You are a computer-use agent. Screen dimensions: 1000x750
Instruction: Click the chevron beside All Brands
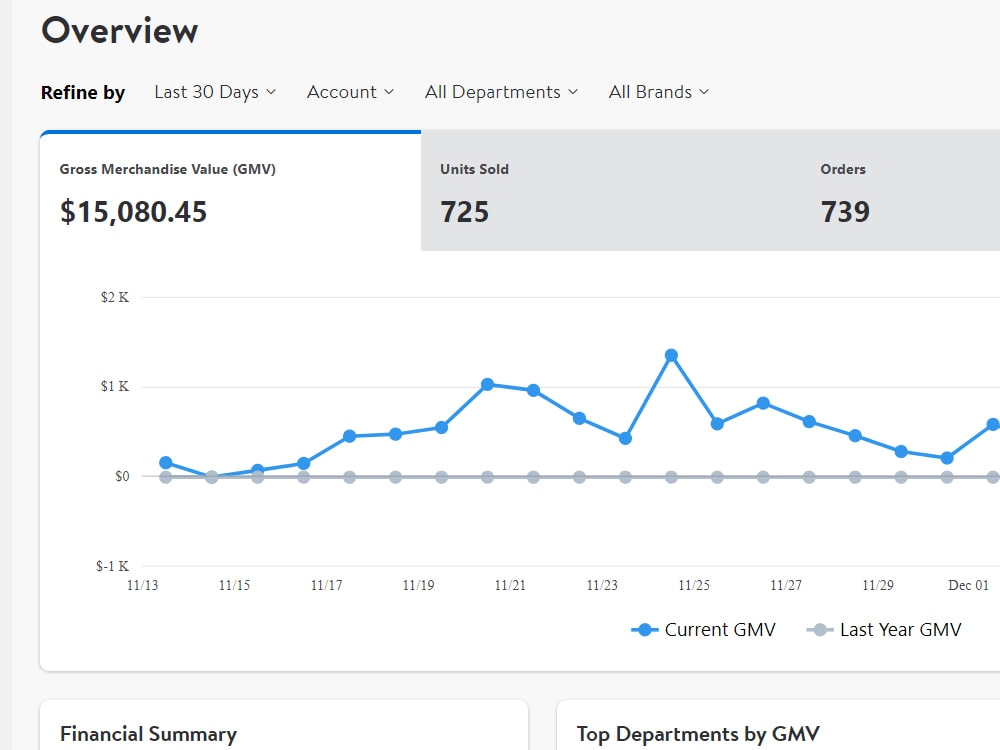[705, 92]
